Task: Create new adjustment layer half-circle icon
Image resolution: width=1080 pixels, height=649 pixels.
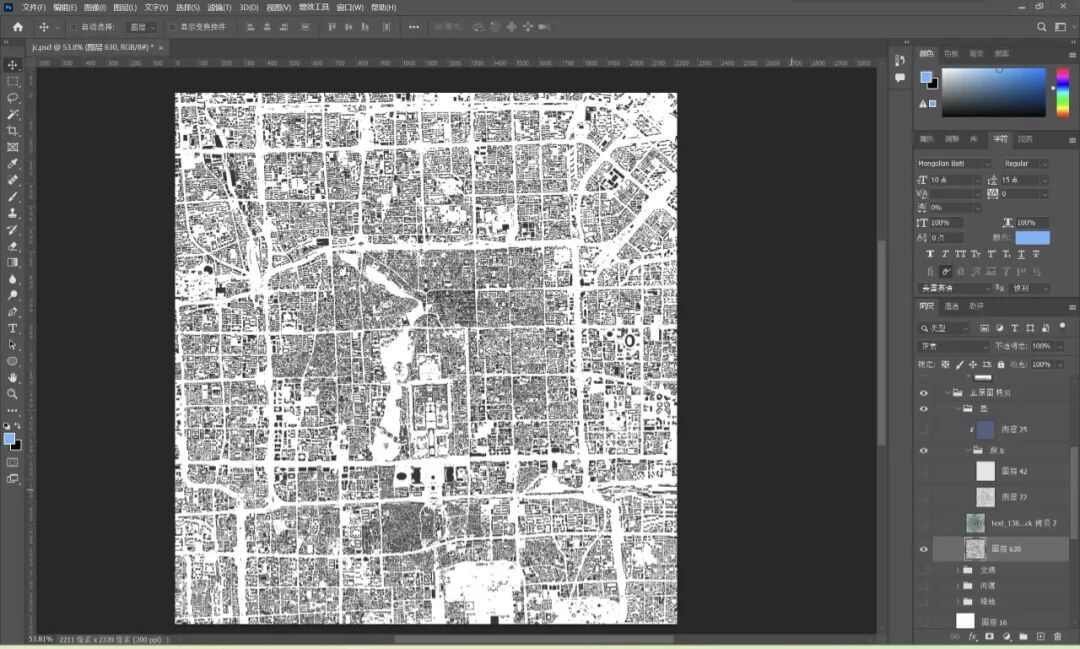Action: [1006, 637]
